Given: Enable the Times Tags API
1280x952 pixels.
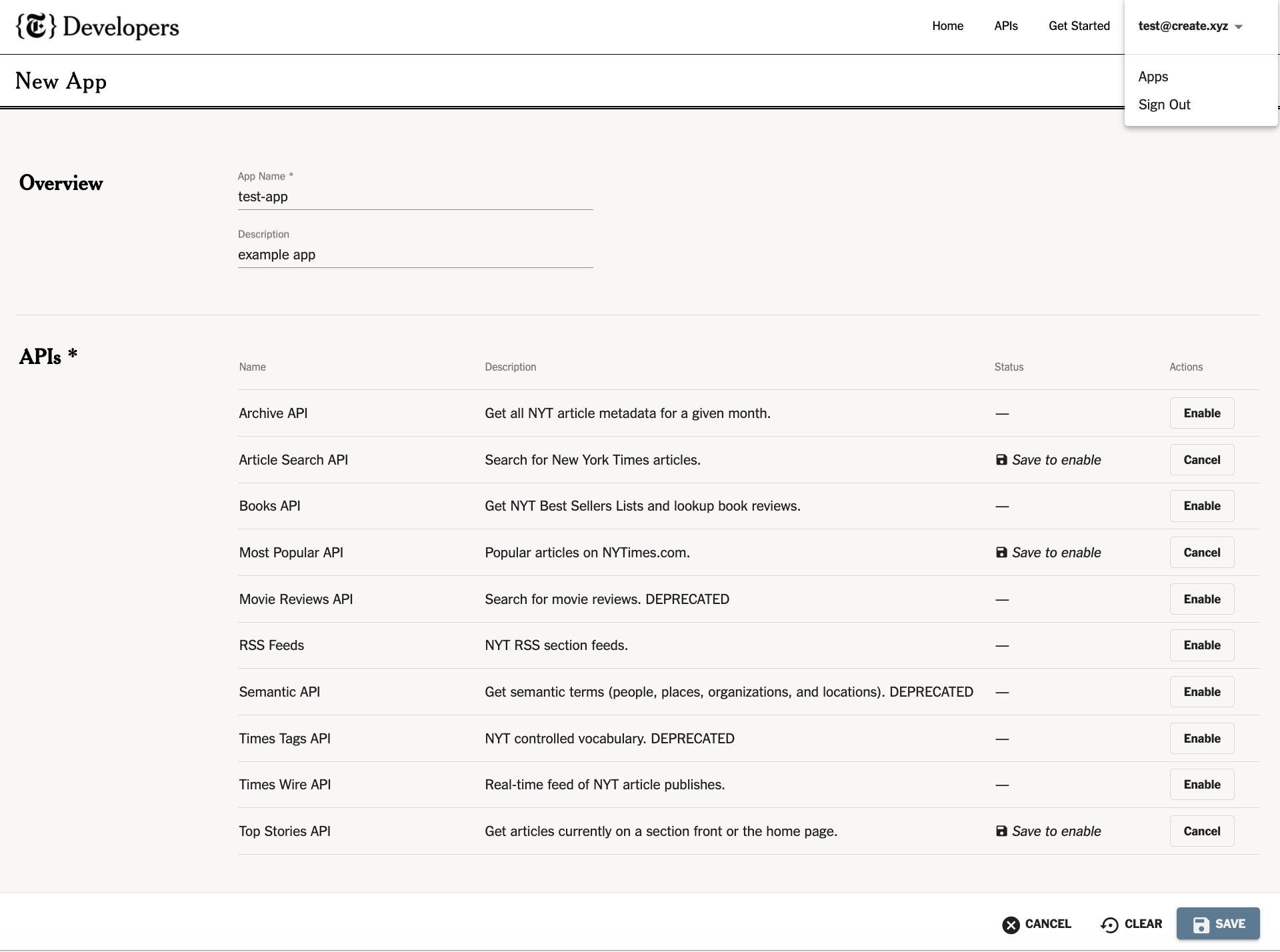Looking at the screenshot, I should (x=1202, y=739).
